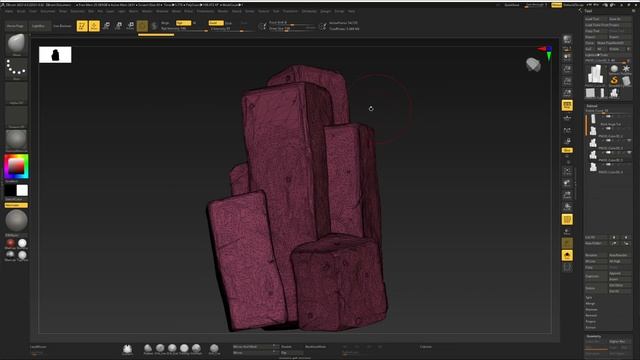Expand the Split subsection
640x360 pixels.
589,298
